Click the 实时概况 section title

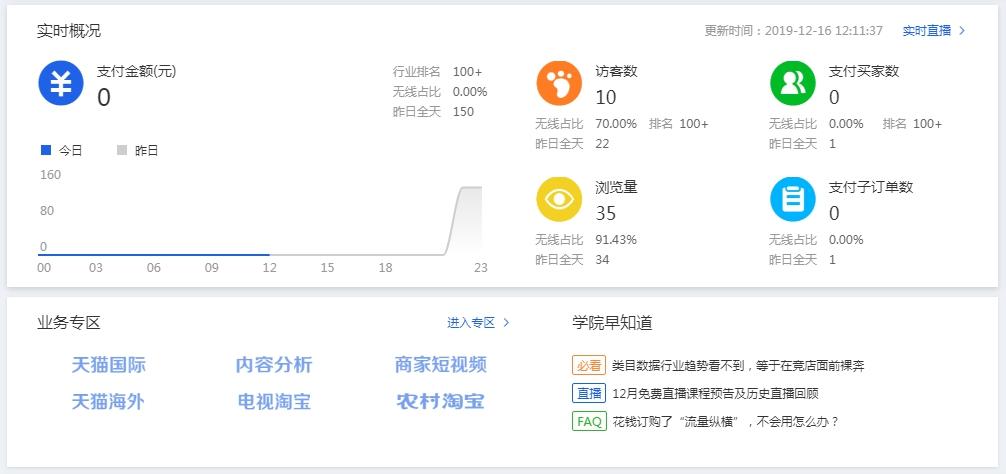coord(69,31)
